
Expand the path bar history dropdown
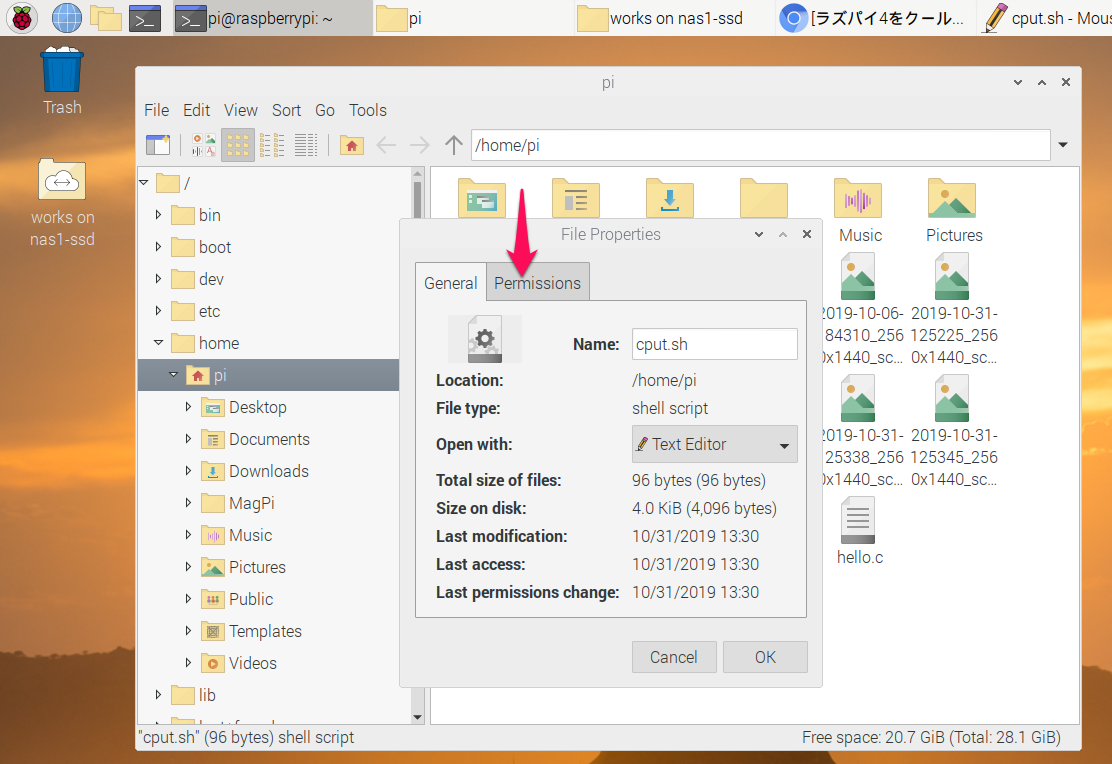point(1063,145)
